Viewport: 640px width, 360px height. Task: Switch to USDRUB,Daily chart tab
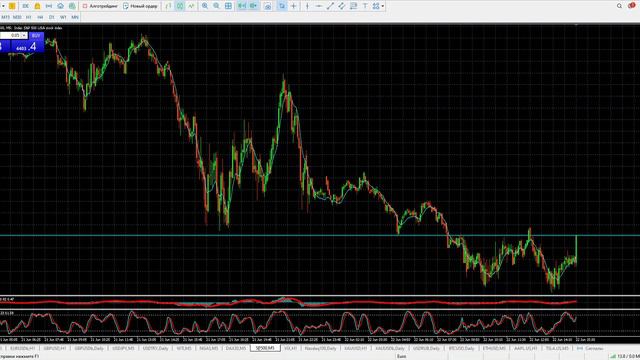click(x=426, y=348)
